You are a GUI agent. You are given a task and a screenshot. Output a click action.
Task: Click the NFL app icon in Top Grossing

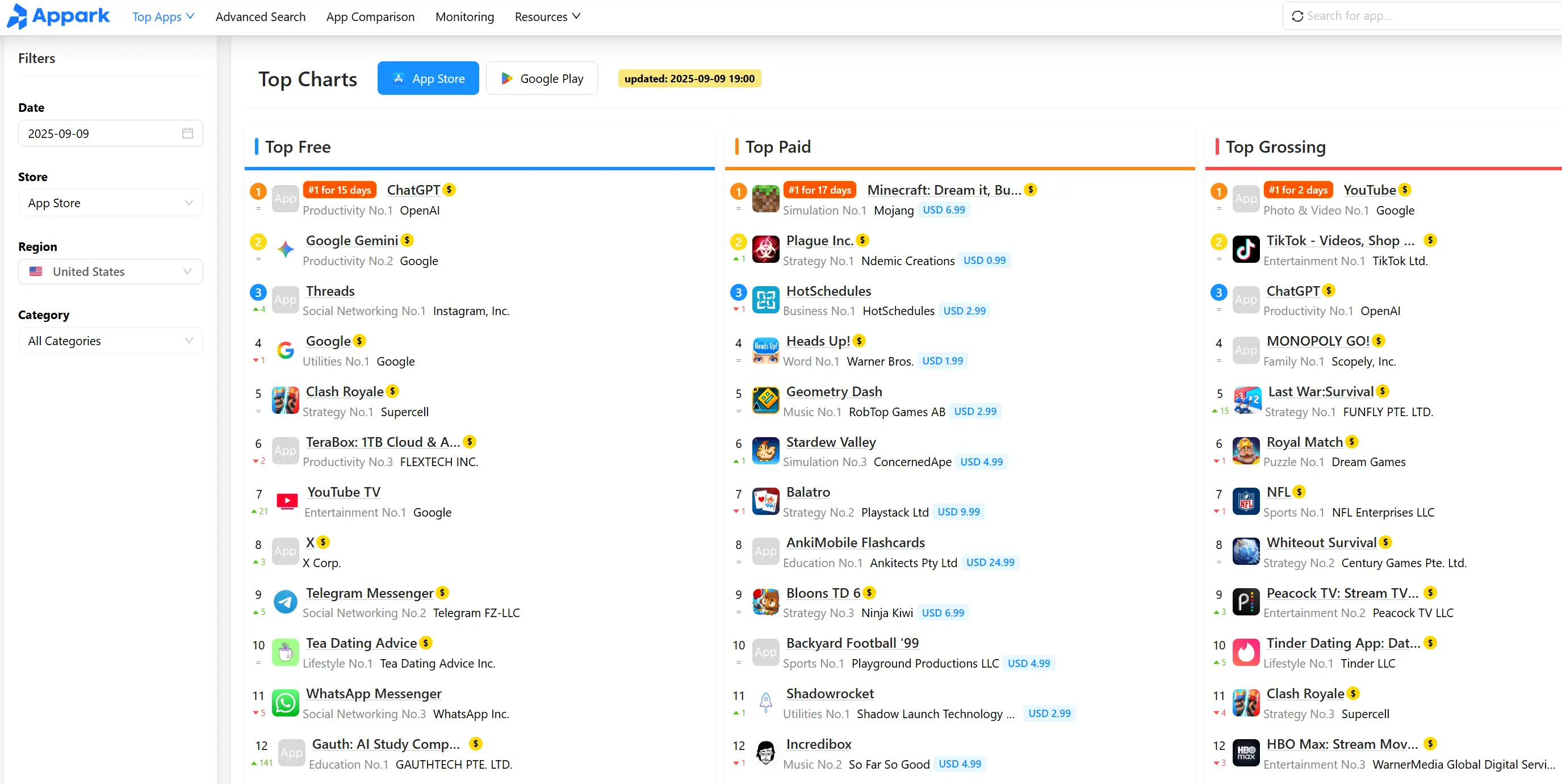[x=1246, y=501]
